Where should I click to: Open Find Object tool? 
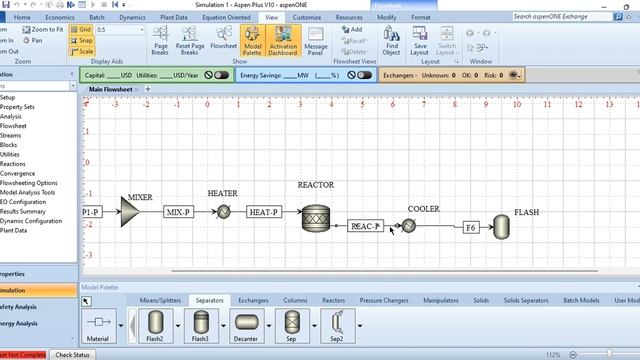coord(391,40)
